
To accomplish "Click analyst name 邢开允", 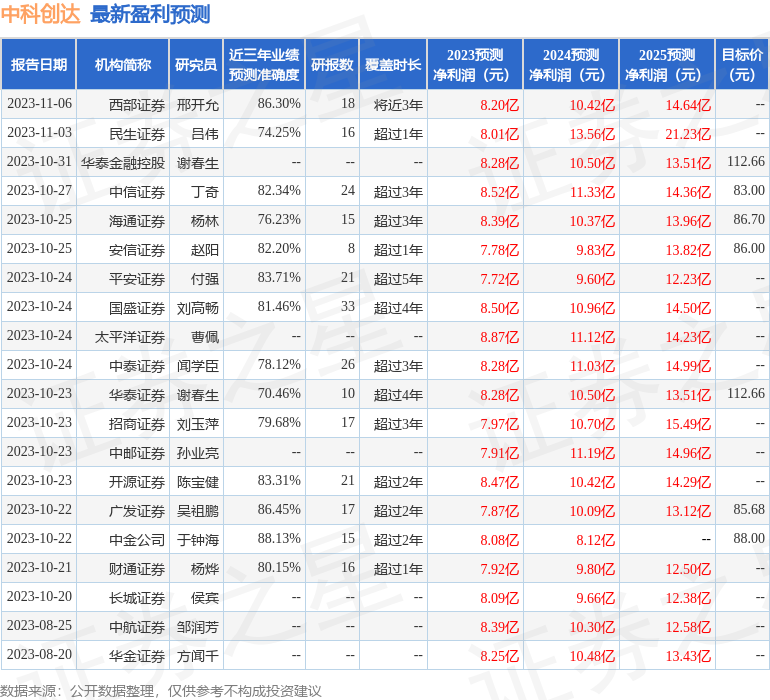I will [x=197, y=105].
